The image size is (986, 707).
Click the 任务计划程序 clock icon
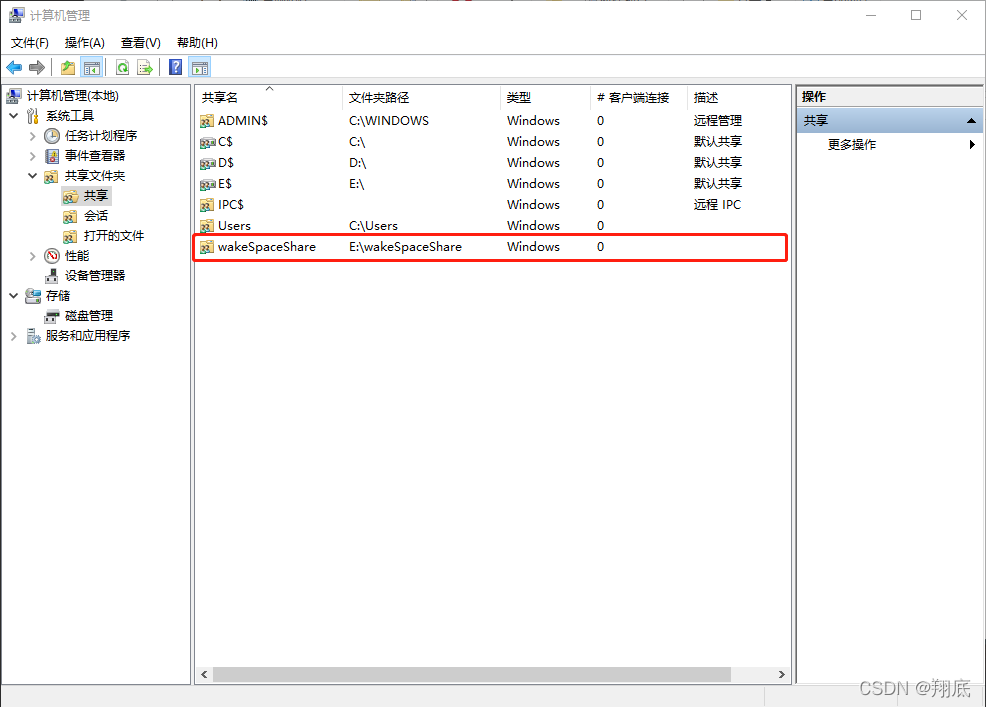click(52, 136)
